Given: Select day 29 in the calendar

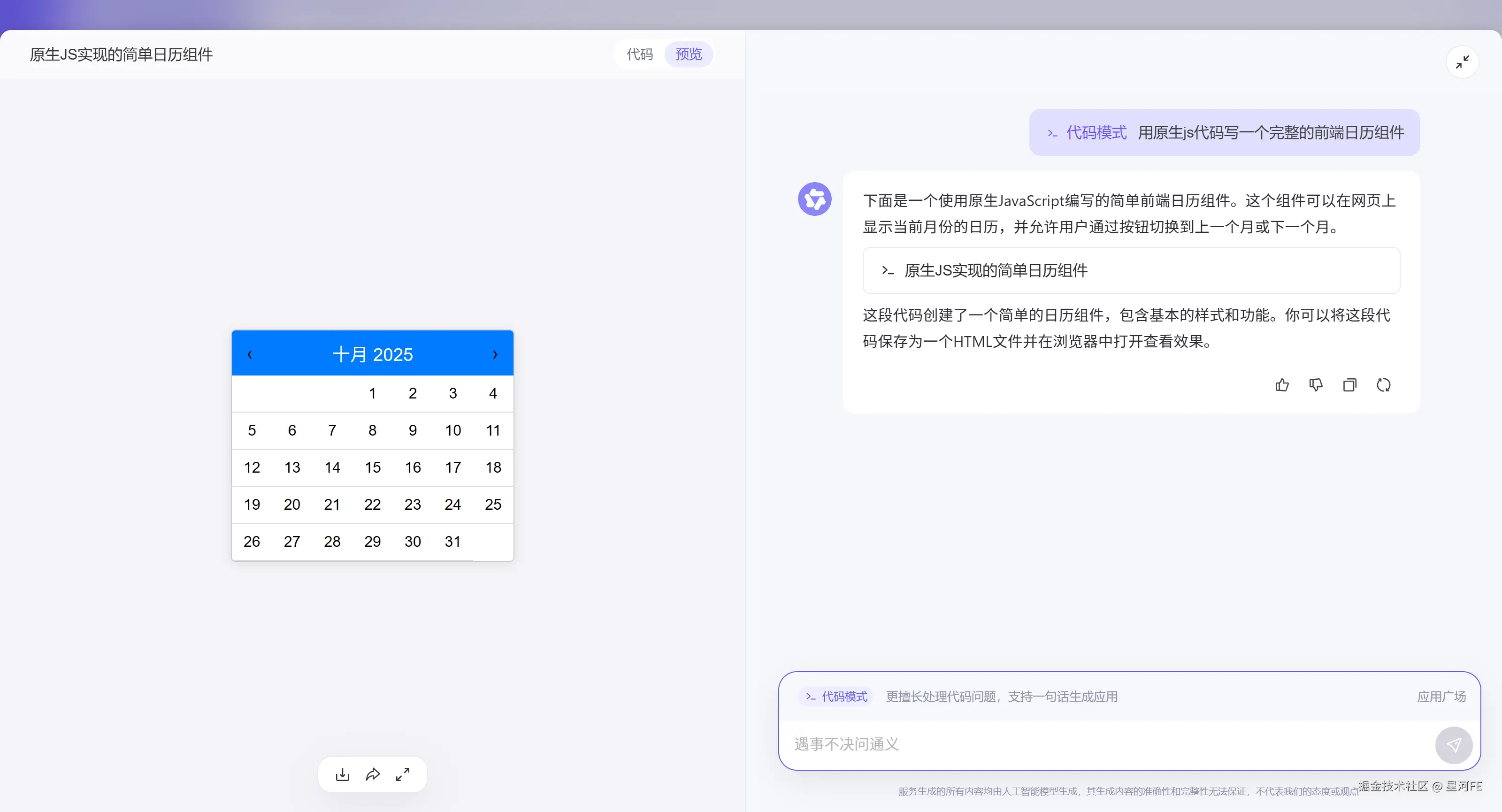Looking at the screenshot, I should [373, 542].
